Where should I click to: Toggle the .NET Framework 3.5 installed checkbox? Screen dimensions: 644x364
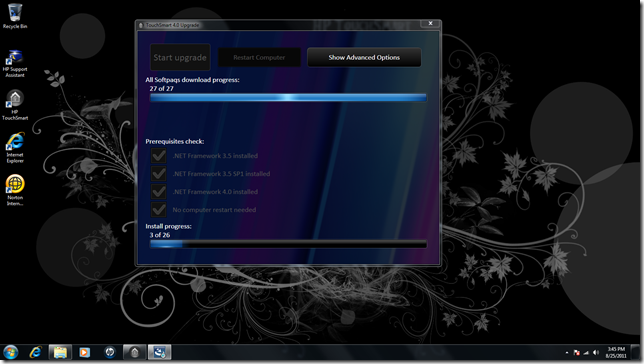(x=159, y=156)
